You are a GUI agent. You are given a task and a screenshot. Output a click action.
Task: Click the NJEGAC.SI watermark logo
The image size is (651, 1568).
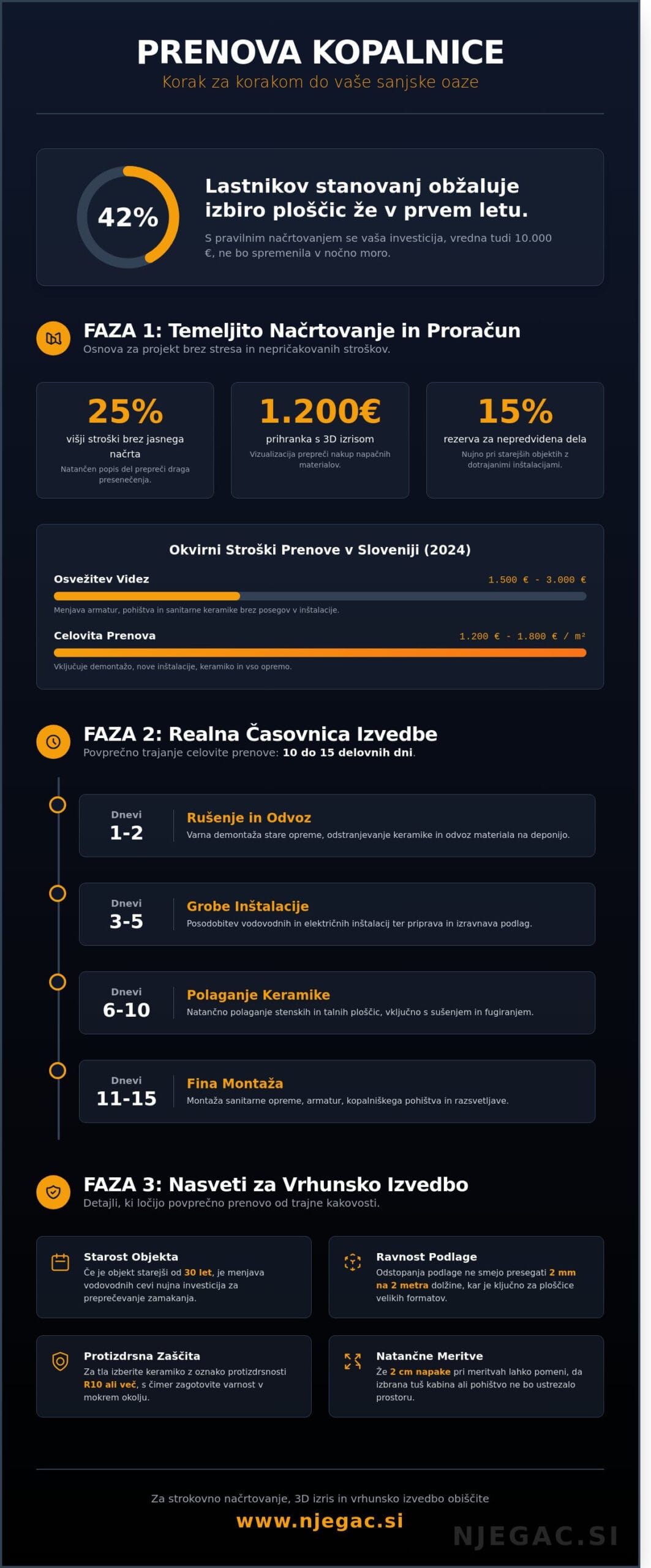(535, 1536)
